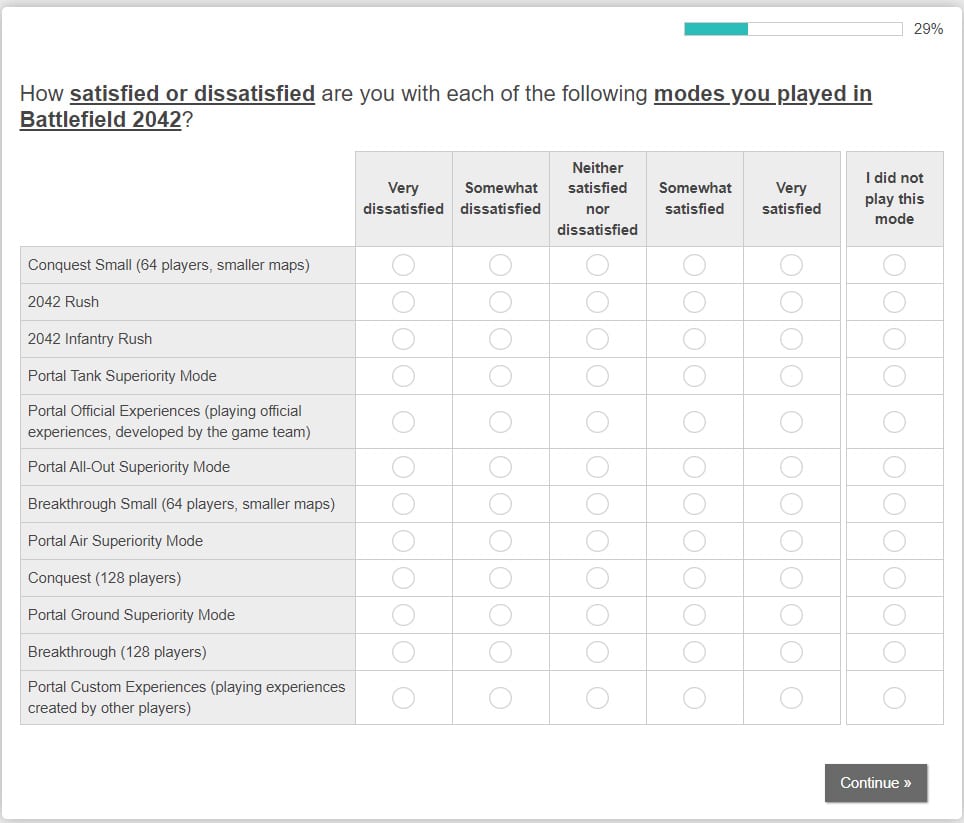Viewport: 964px width, 823px height.
Task: Mark Portal Air Superiority as not played
Action: tap(894, 541)
